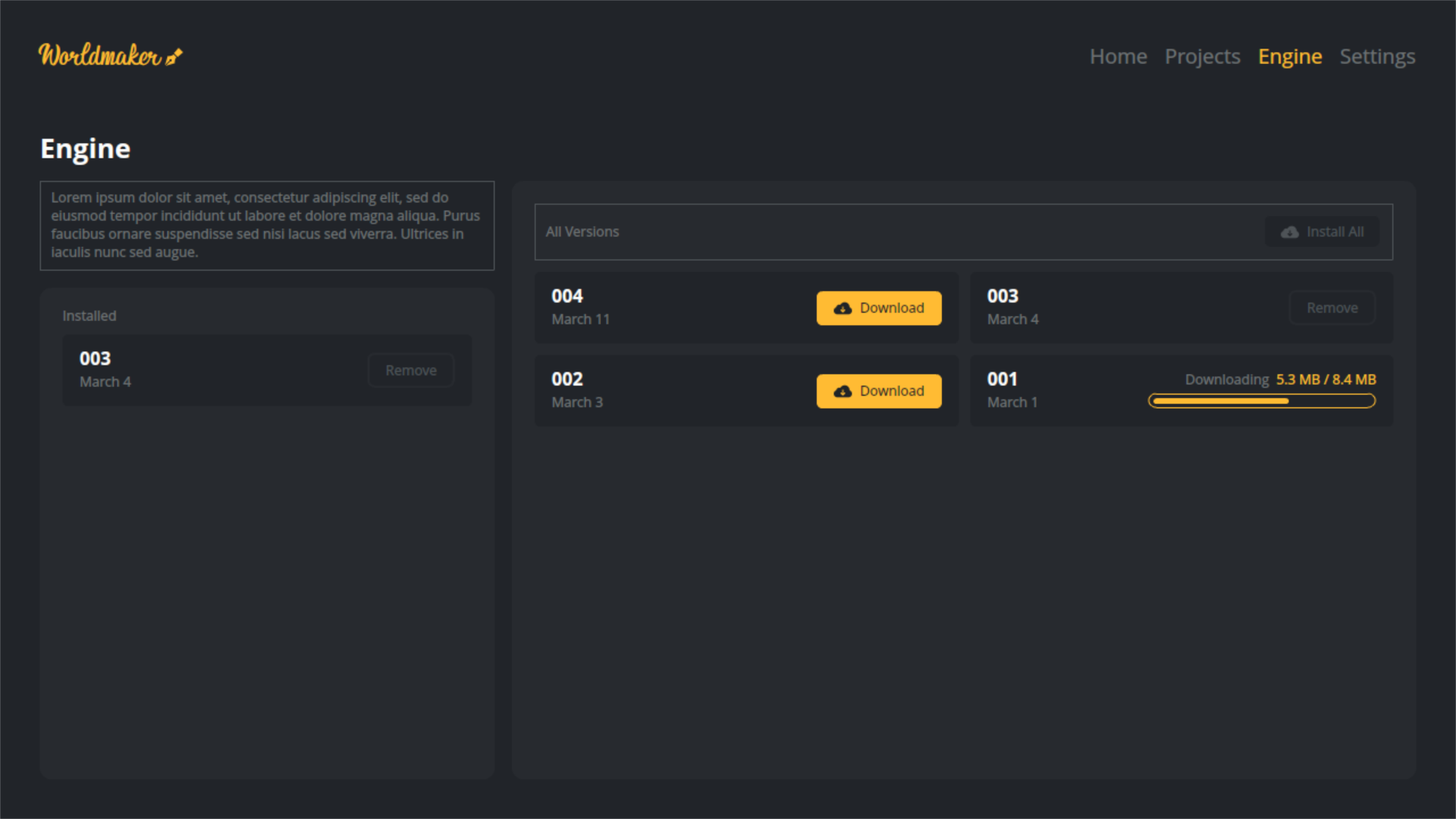Click the '004' version title

click(567, 296)
